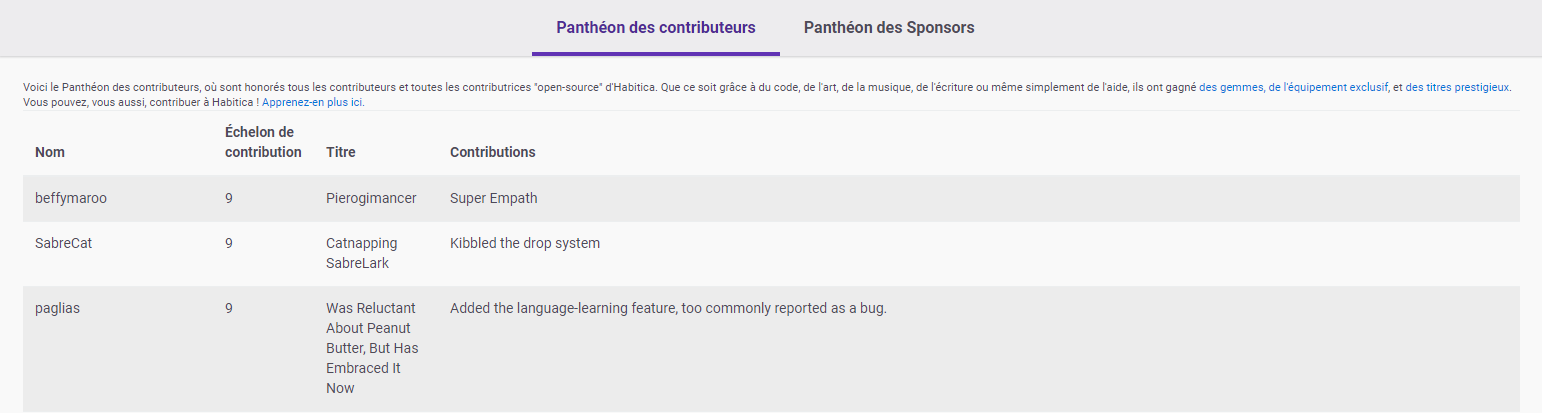1542x413 pixels.
Task: Follow the 'des gemmes' link
Action: [1231, 88]
